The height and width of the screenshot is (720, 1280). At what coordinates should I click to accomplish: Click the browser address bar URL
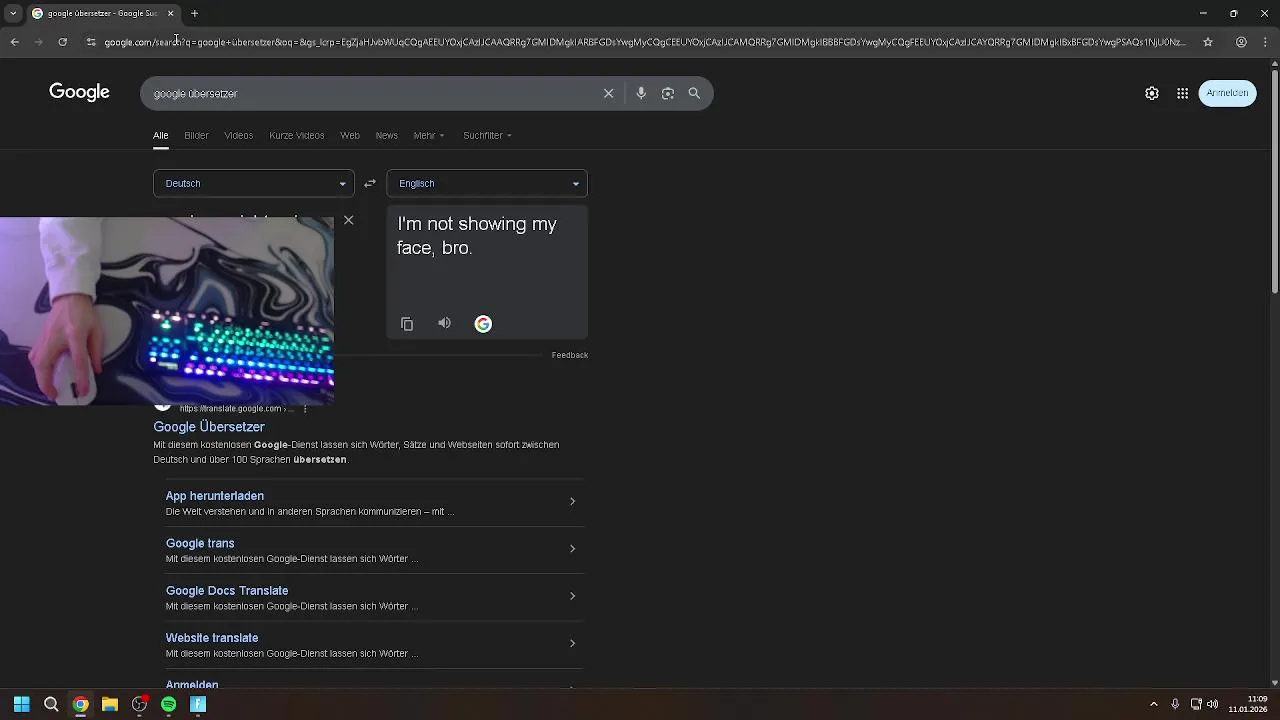(645, 42)
